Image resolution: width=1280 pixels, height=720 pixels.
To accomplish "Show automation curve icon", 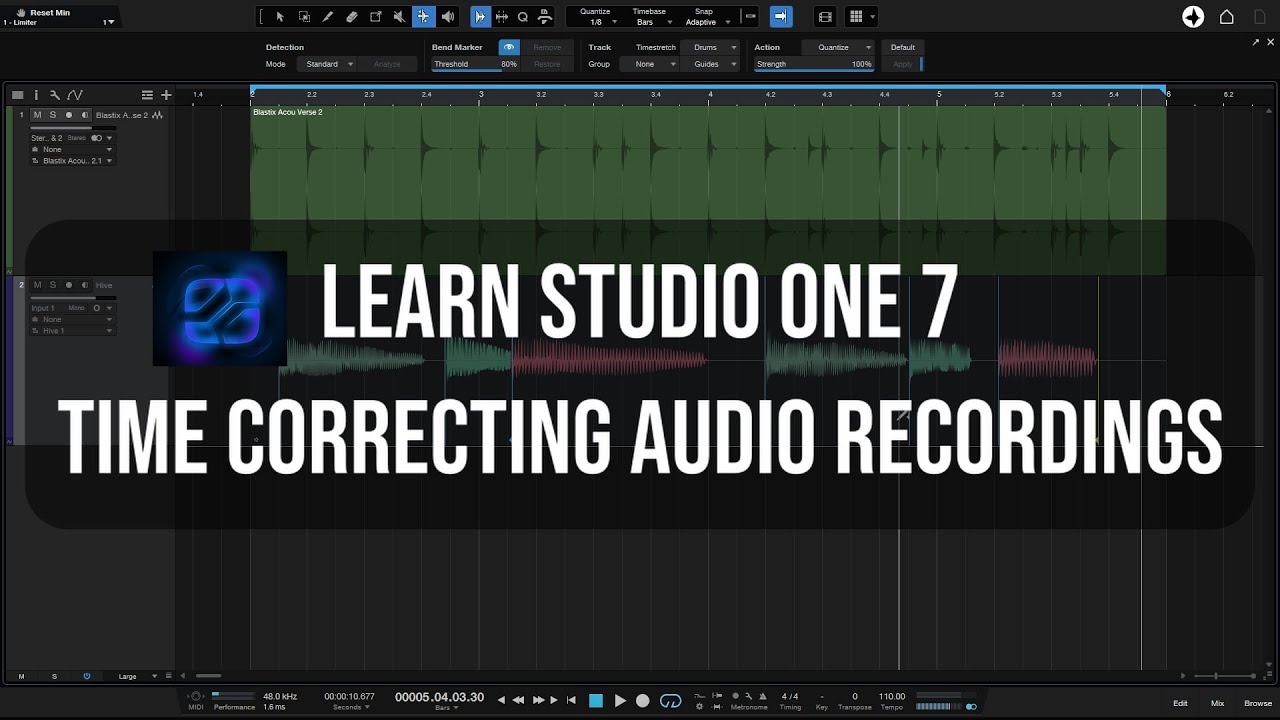I will click(75, 95).
